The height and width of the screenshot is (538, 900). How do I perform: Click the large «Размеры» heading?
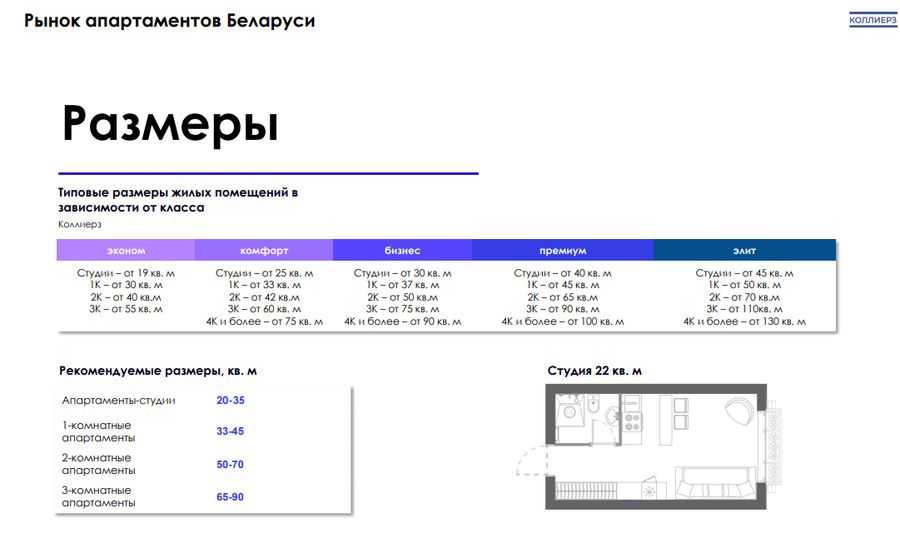point(170,124)
